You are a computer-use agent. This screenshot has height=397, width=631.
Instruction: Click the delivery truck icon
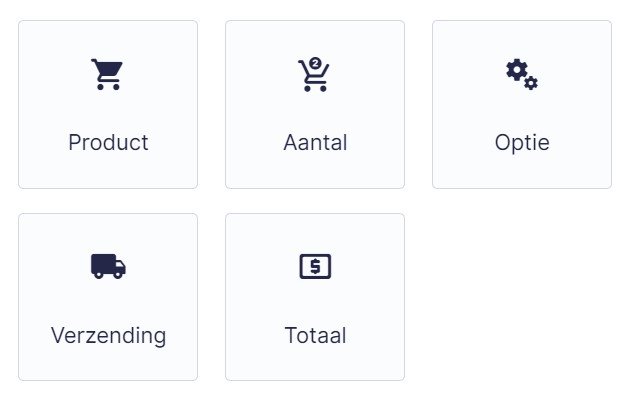coord(108,266)
